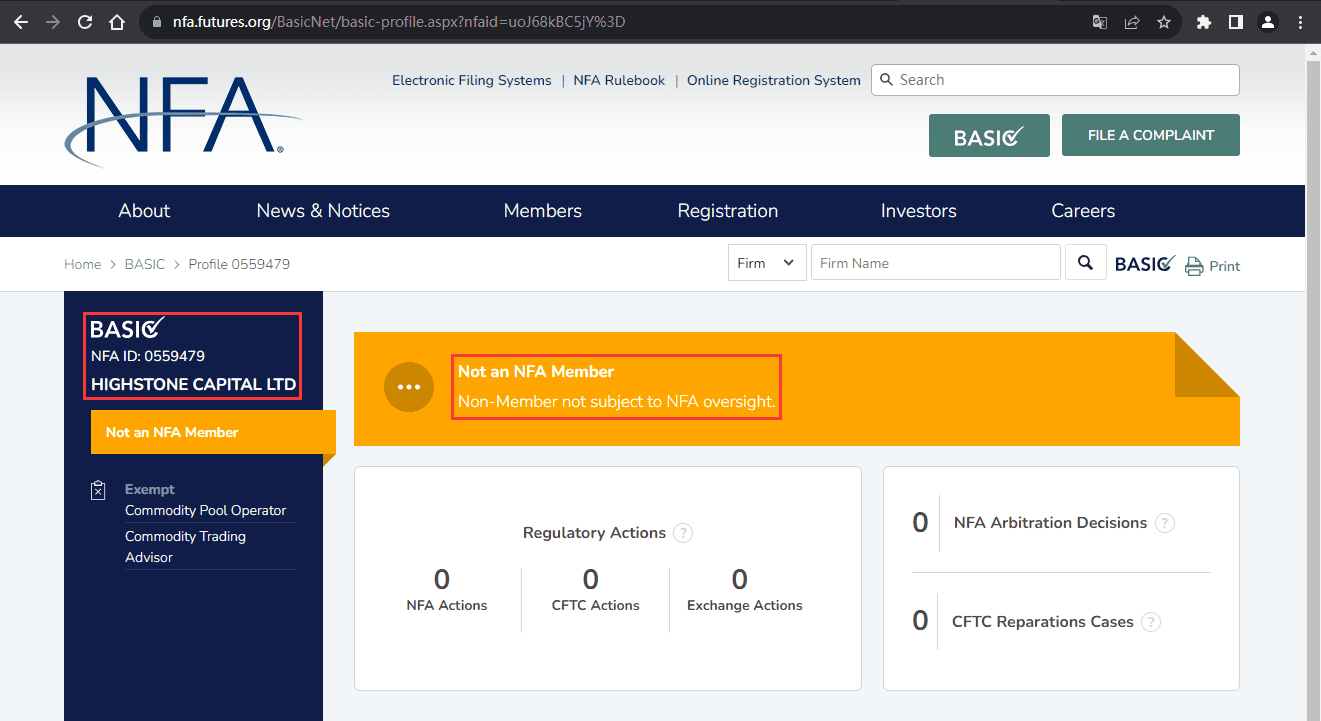Open the Investors menu
Viewport: 1321px width, 721px height.
point(919,211)
